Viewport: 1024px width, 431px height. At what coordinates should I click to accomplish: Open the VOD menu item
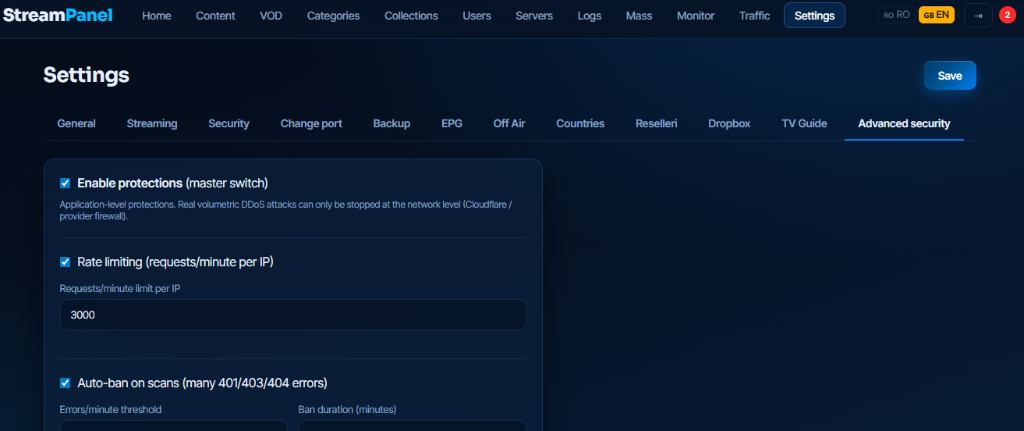271,16
